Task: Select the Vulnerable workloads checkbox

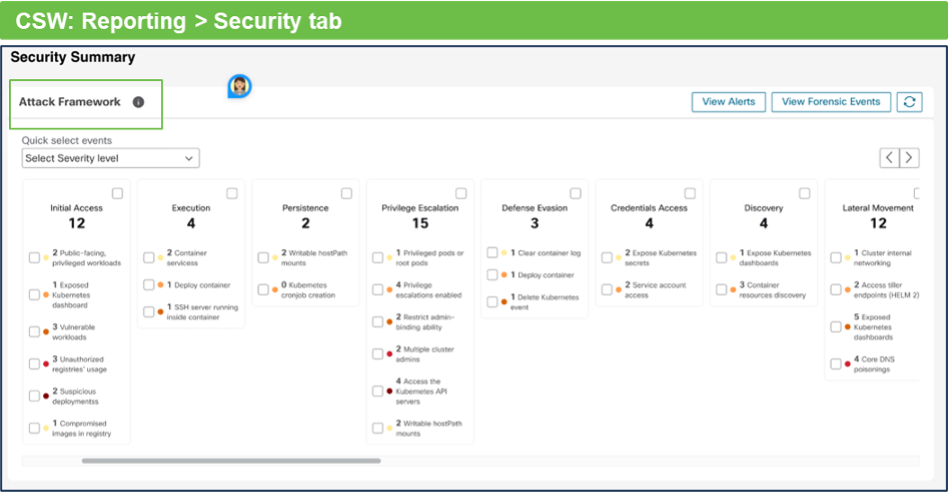Action: pos(34,330)
